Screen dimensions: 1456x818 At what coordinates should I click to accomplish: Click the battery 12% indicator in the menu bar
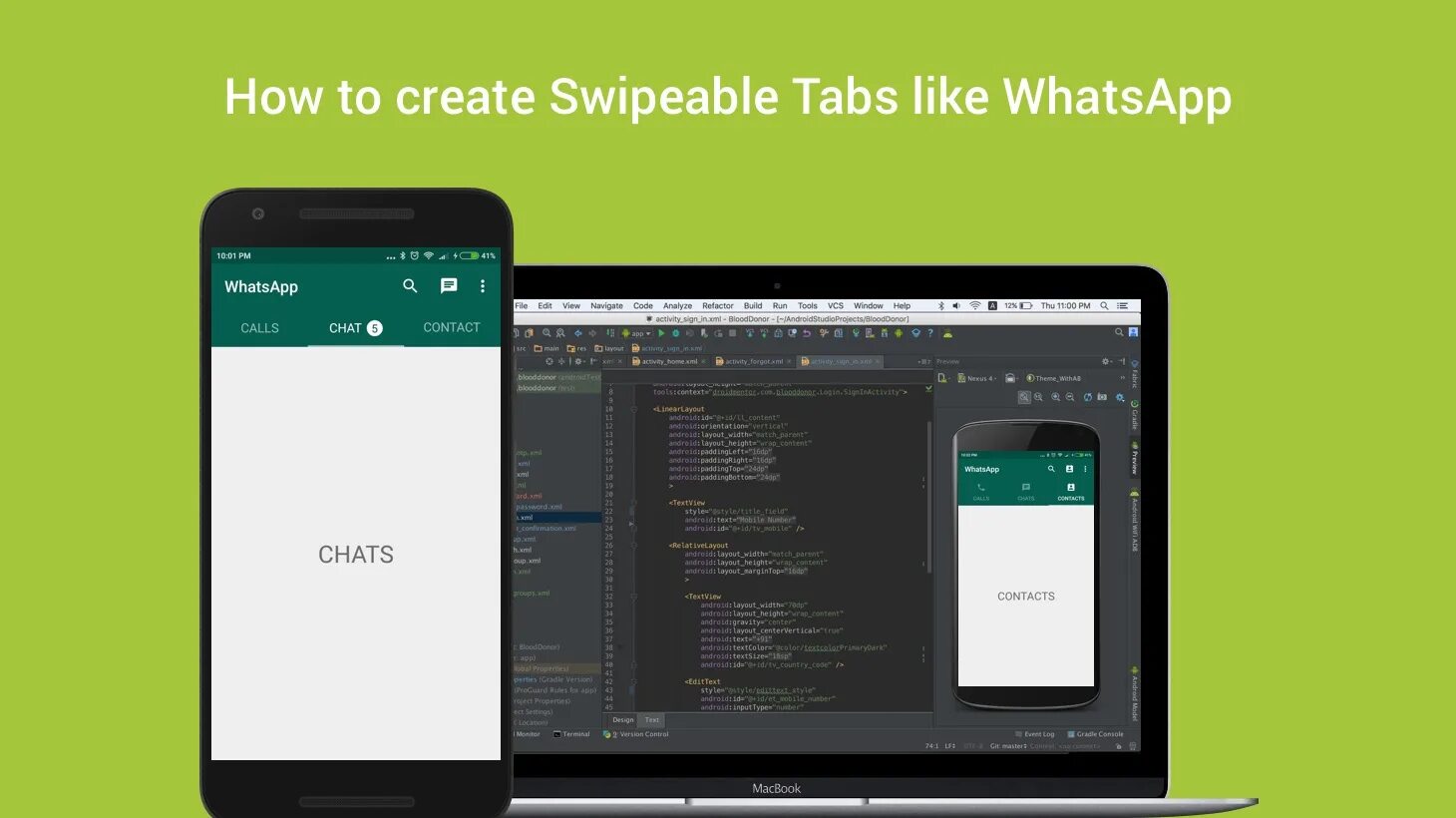(1017, 306)
